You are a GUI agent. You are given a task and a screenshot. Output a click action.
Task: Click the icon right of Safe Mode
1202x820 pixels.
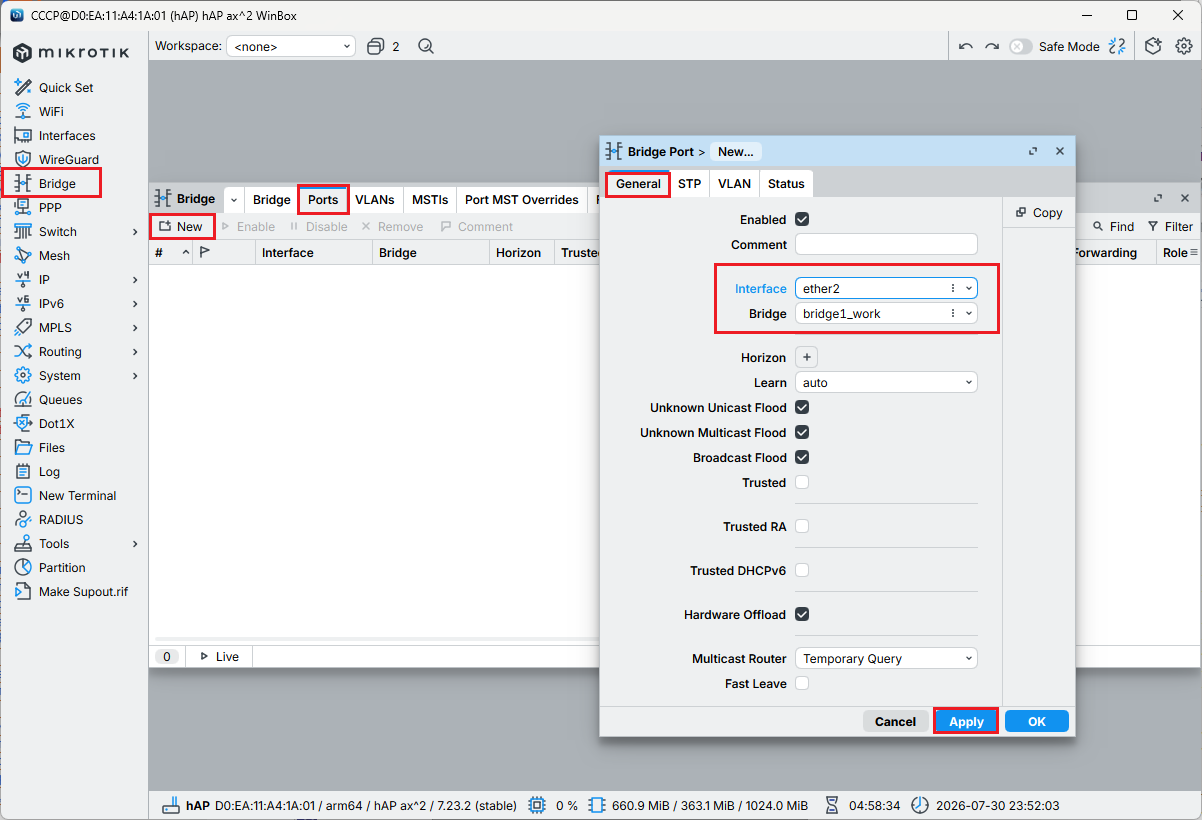click(1117, 46)
